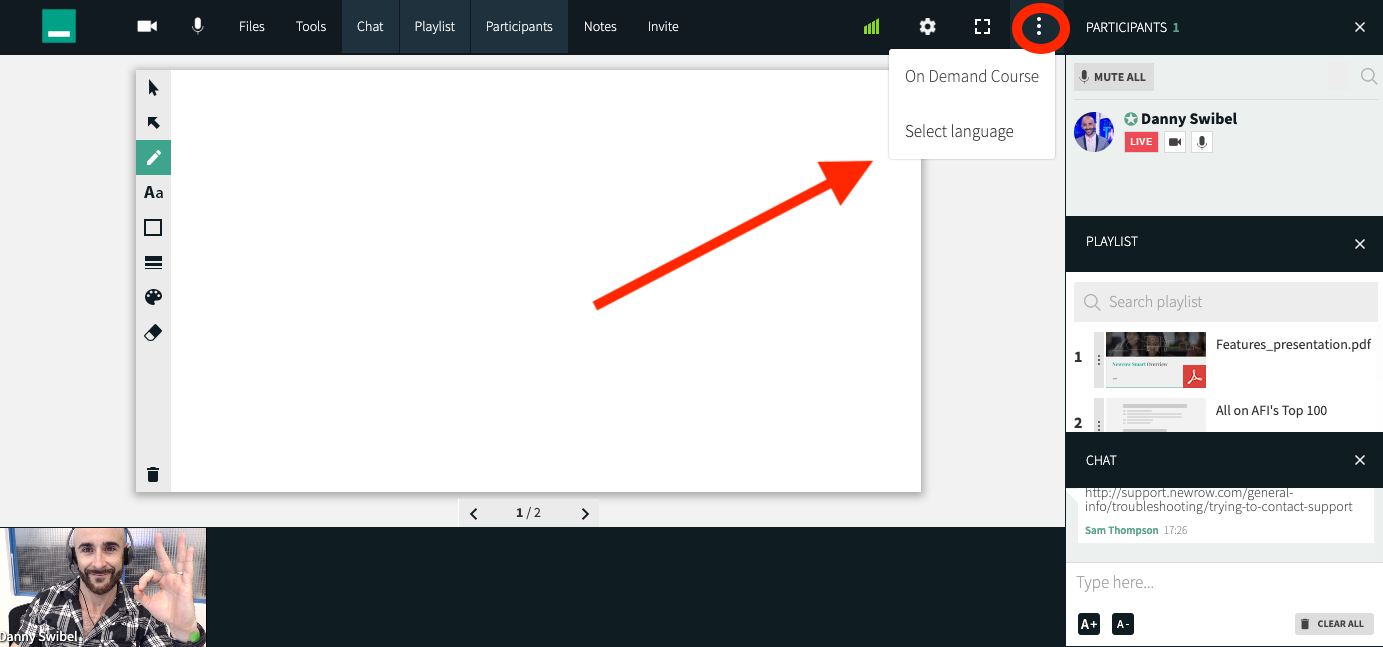Go to previous whiteboard page
Image resolution: width=1383 pixels, height=647 pixels.
474,513
